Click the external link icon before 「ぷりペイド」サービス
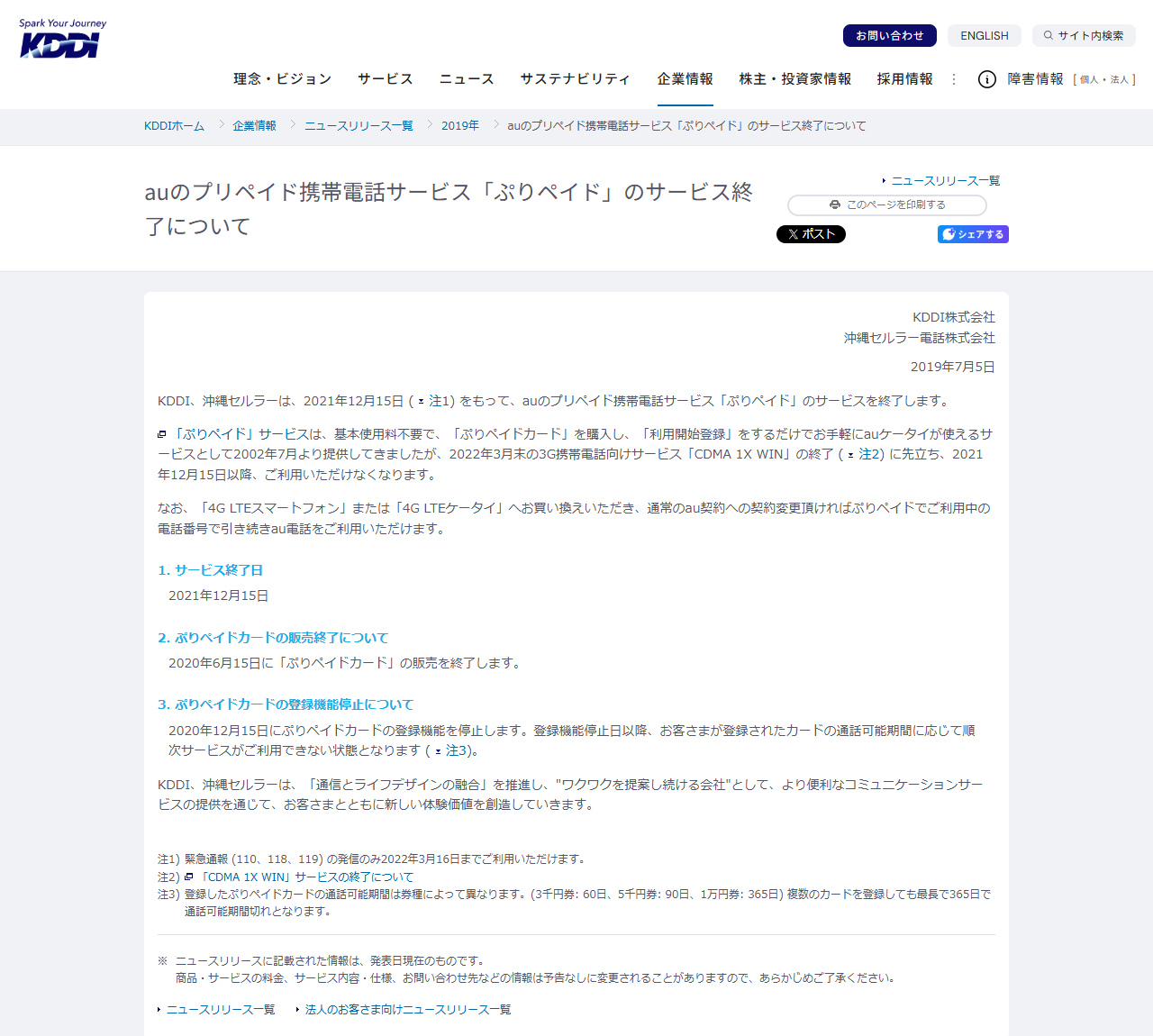1153x1036 pixels. pos(162,434)
